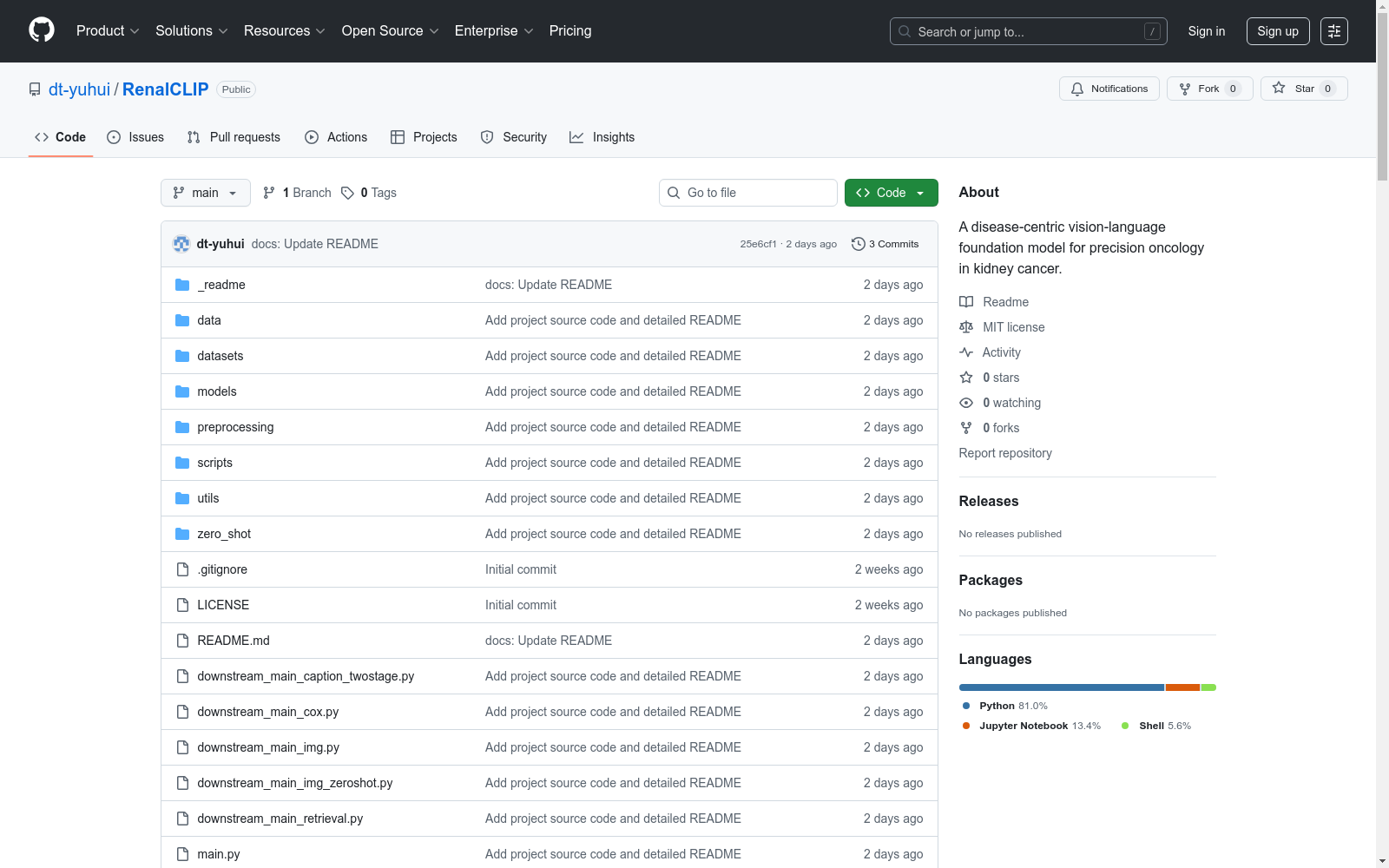
Task: Open the commit history clock icon
Action: (x=858, y=244)
